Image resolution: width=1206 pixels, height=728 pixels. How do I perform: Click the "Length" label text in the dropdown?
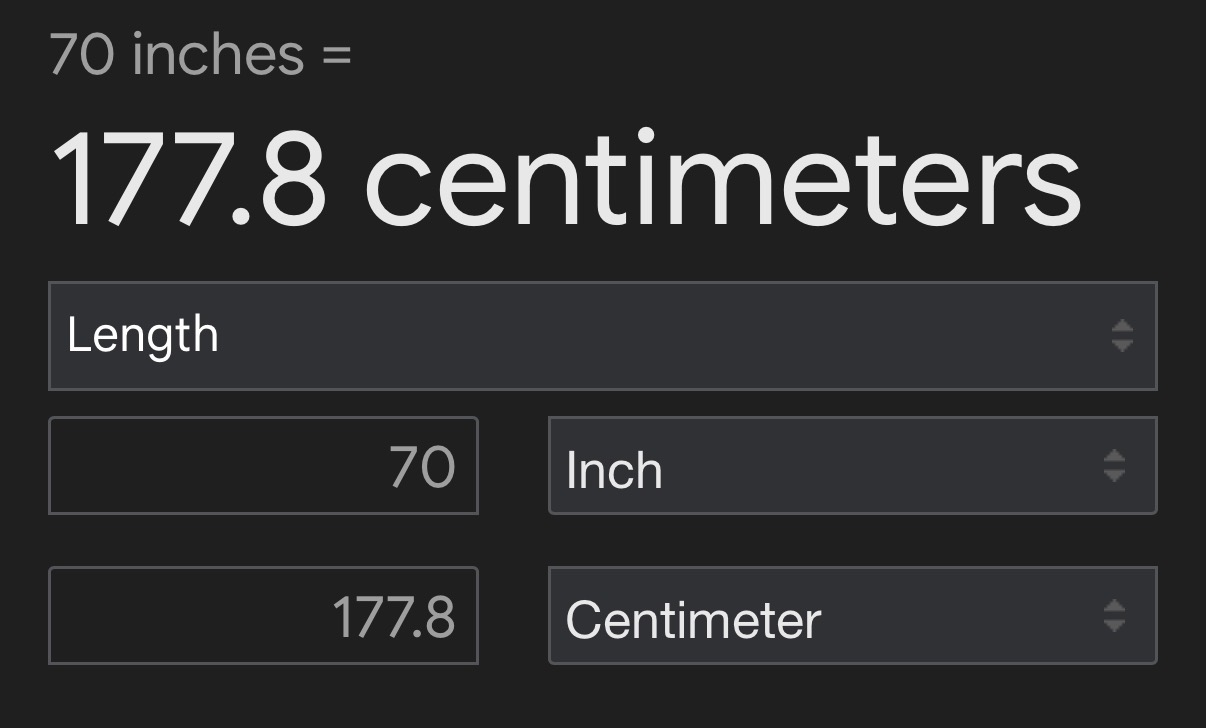click(x=143, y=336)
